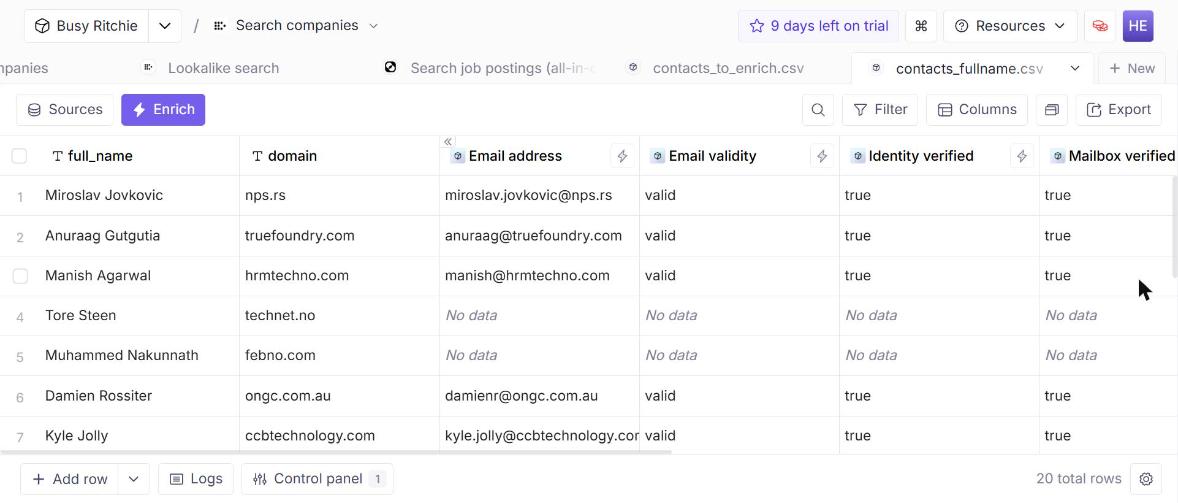Click the purple Enrich button
Screen dimensions: 1178x503
(x=163, y=110)
